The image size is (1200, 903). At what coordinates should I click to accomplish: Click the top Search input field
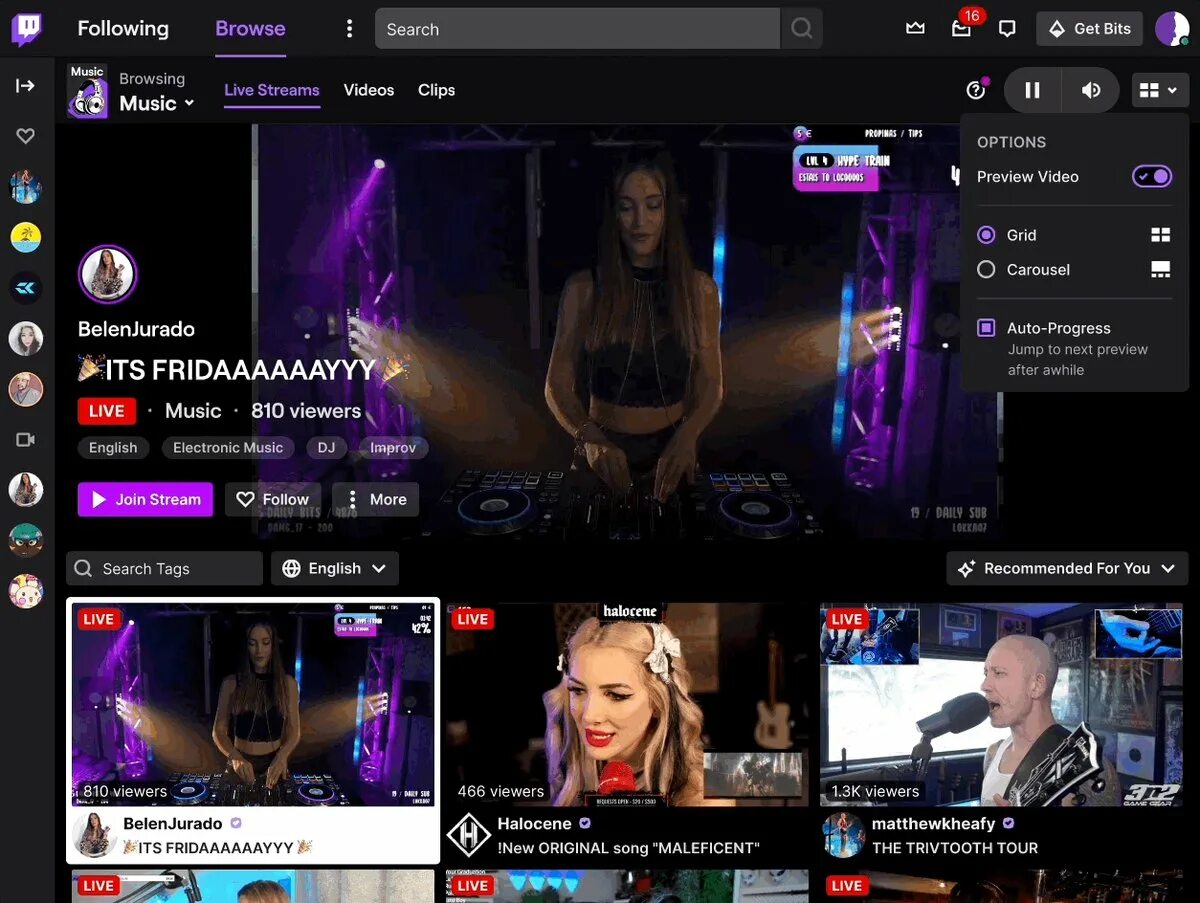point(577,29)
